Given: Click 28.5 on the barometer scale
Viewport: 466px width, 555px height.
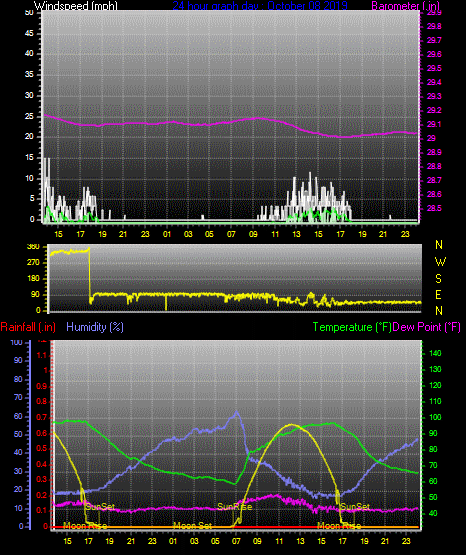Looking at the screenshot, I should (434, 208).
